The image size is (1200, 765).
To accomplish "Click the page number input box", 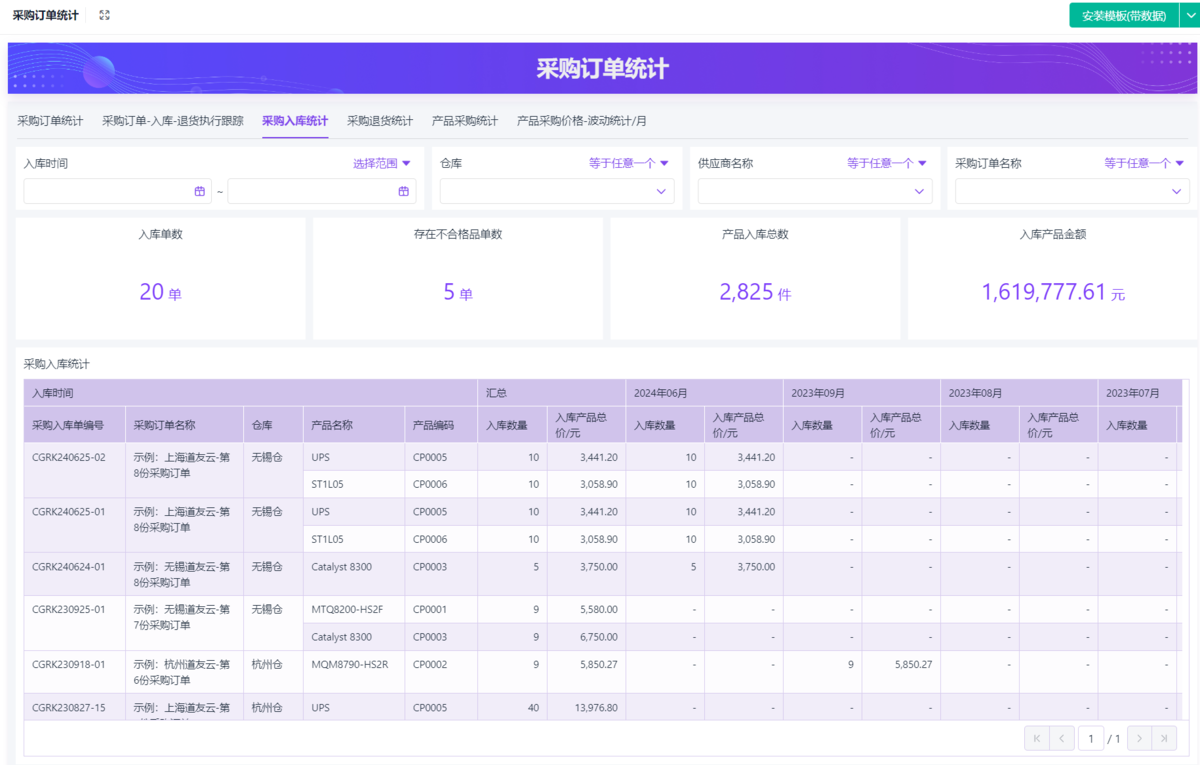I will [1090, 739].
